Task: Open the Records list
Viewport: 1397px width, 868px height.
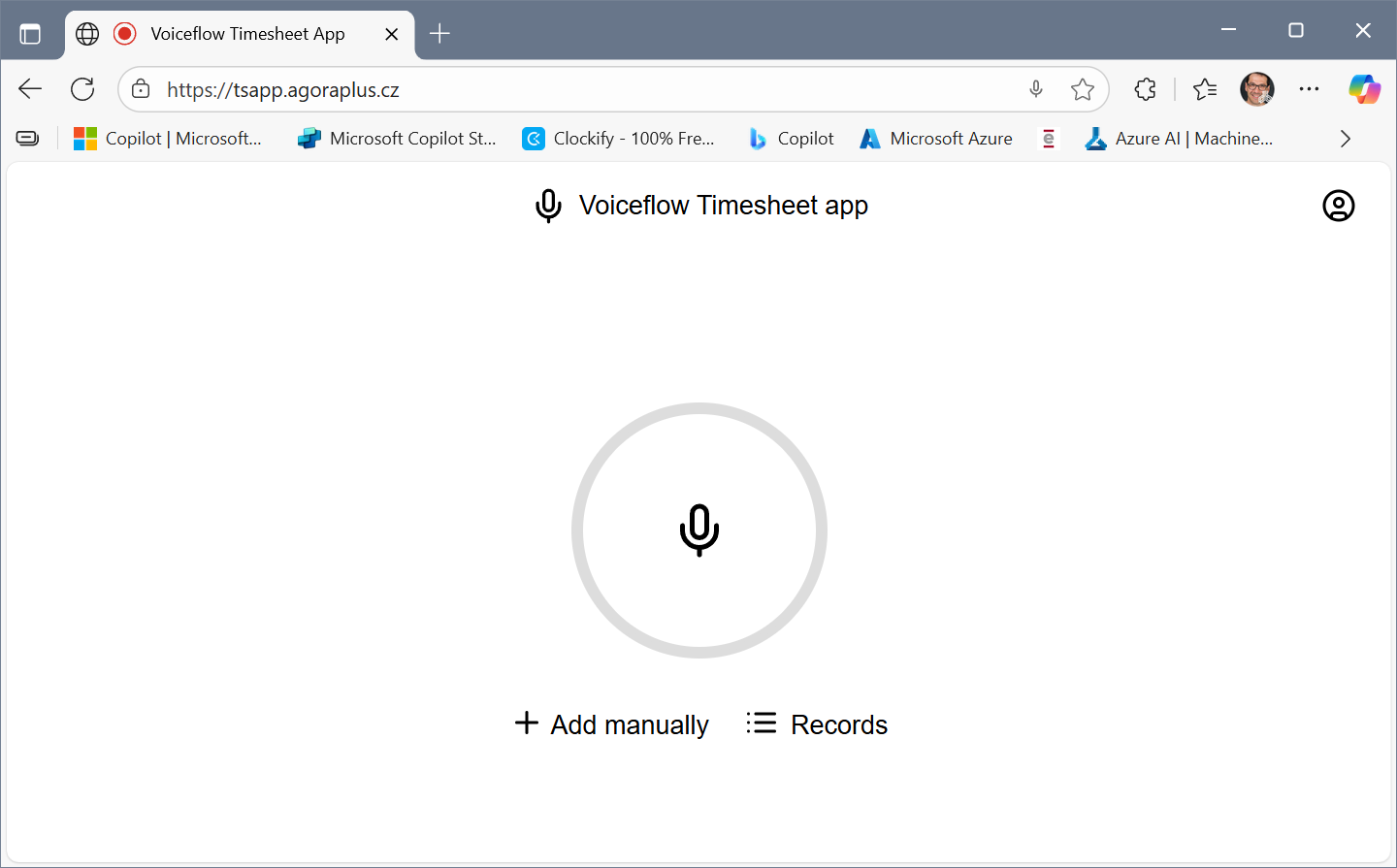Action: click(x=817, y=724)
